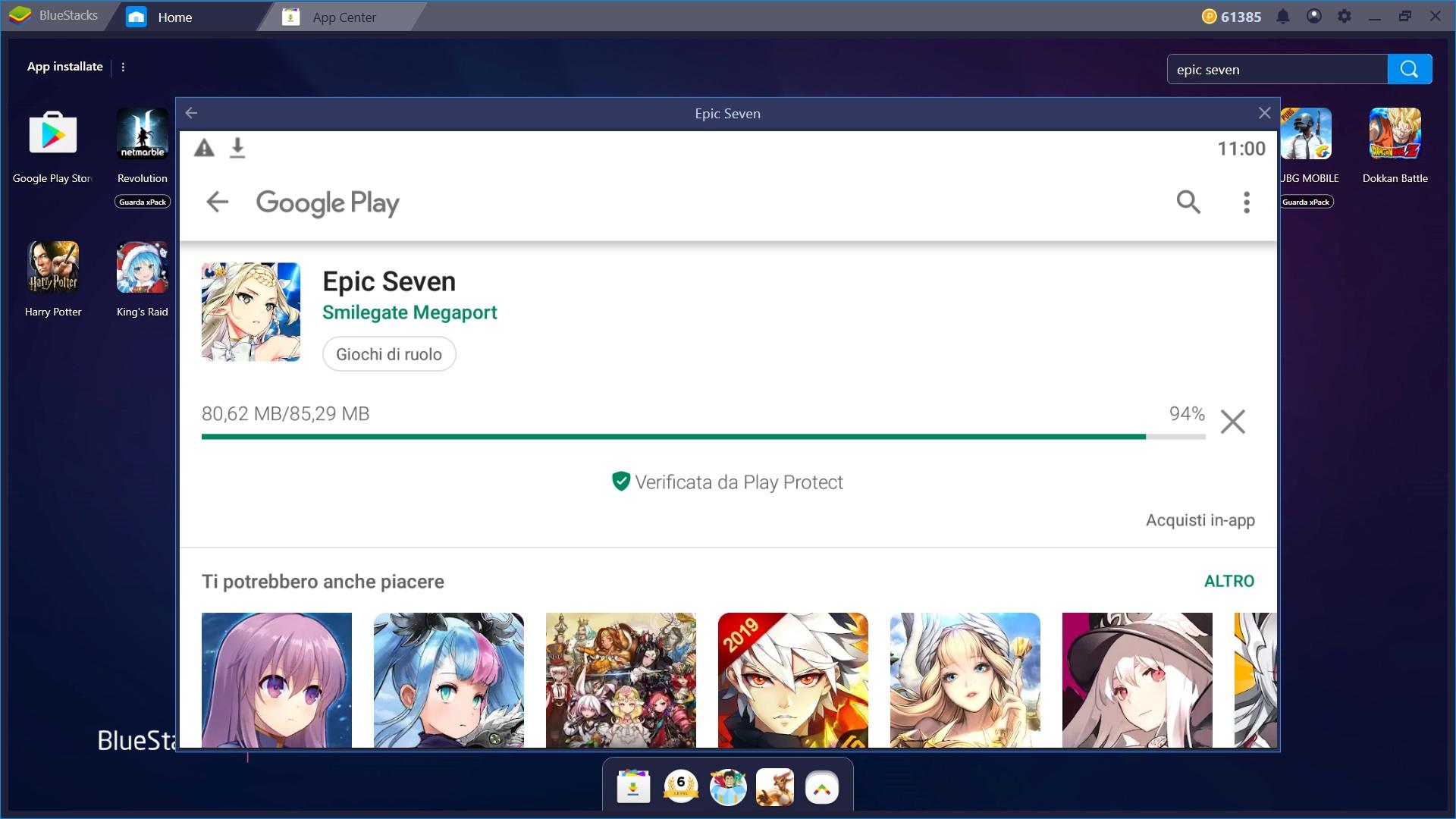Click Guarda xPack under PUBG MOBILE
The image size is (1456, 819).
pyautogui.click(x=1307, y=202)
